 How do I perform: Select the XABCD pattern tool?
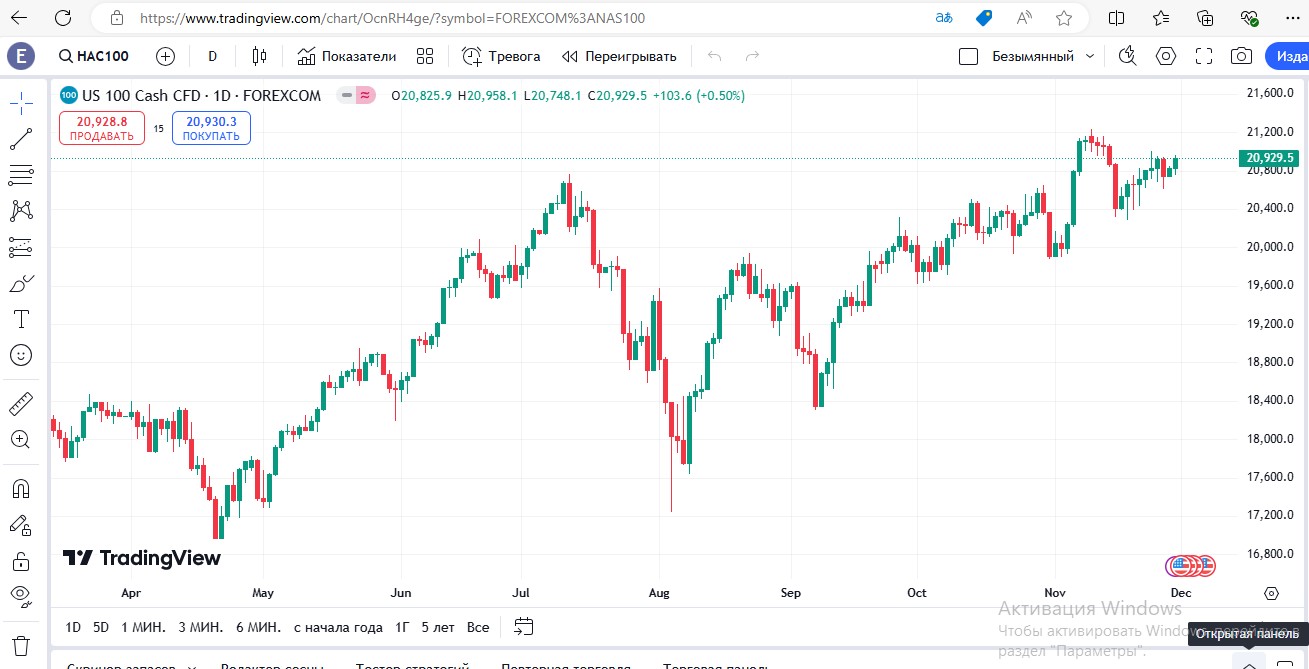coord(21,211)
